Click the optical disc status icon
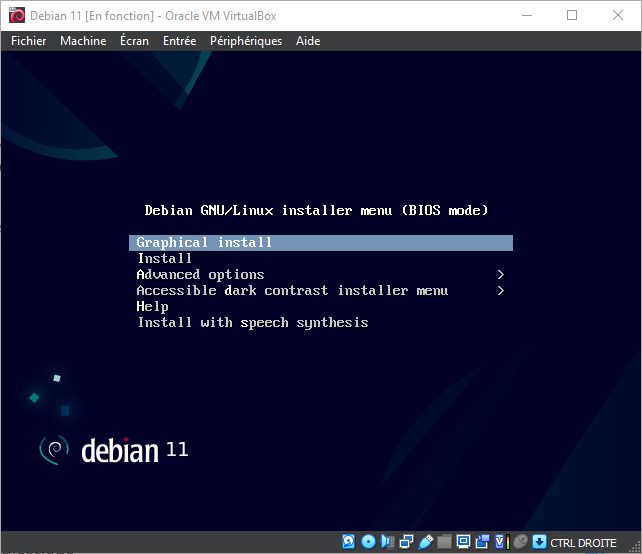This screenshot has width=642, height=554. click(368, 542)
